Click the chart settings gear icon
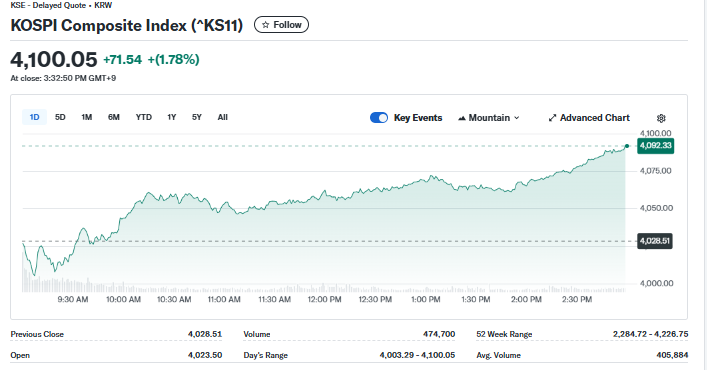 click(x=661, y=118)
